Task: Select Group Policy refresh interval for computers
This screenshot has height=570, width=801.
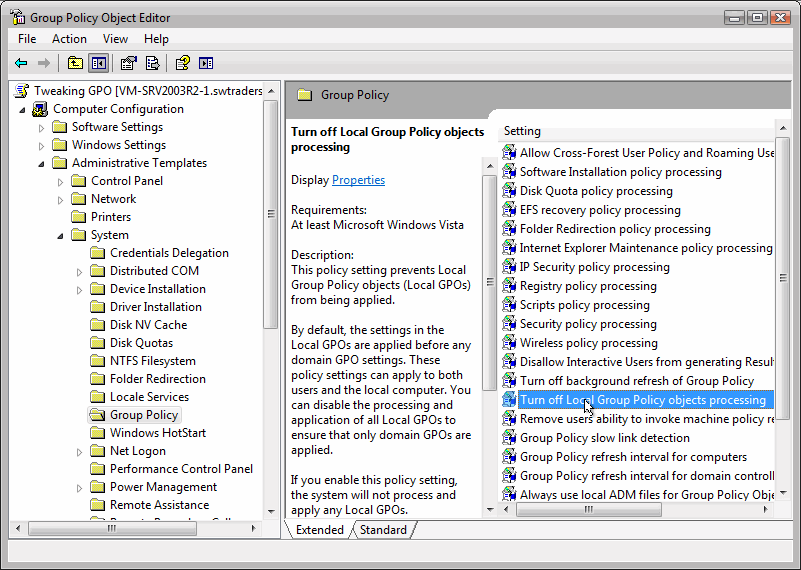Action: [x=633, y=457]
